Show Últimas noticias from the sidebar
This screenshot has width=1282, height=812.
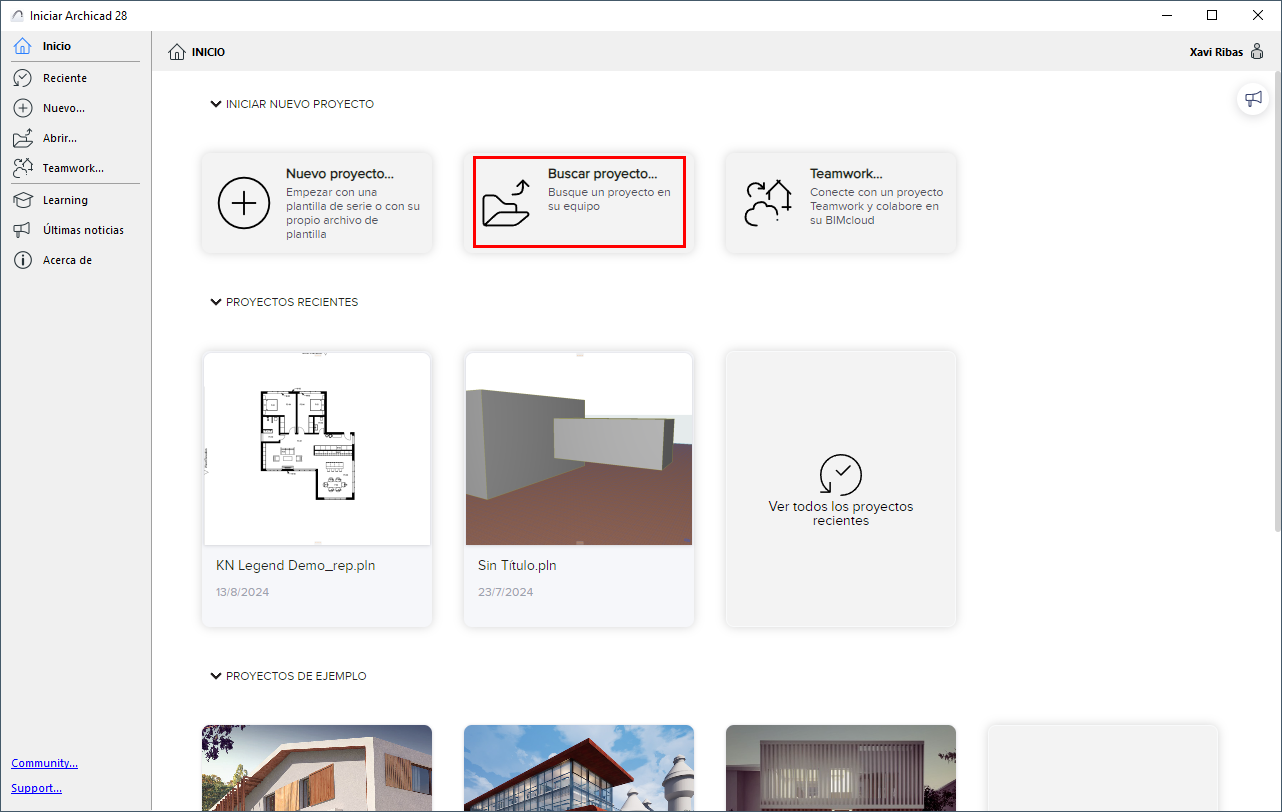click(75, 230)
